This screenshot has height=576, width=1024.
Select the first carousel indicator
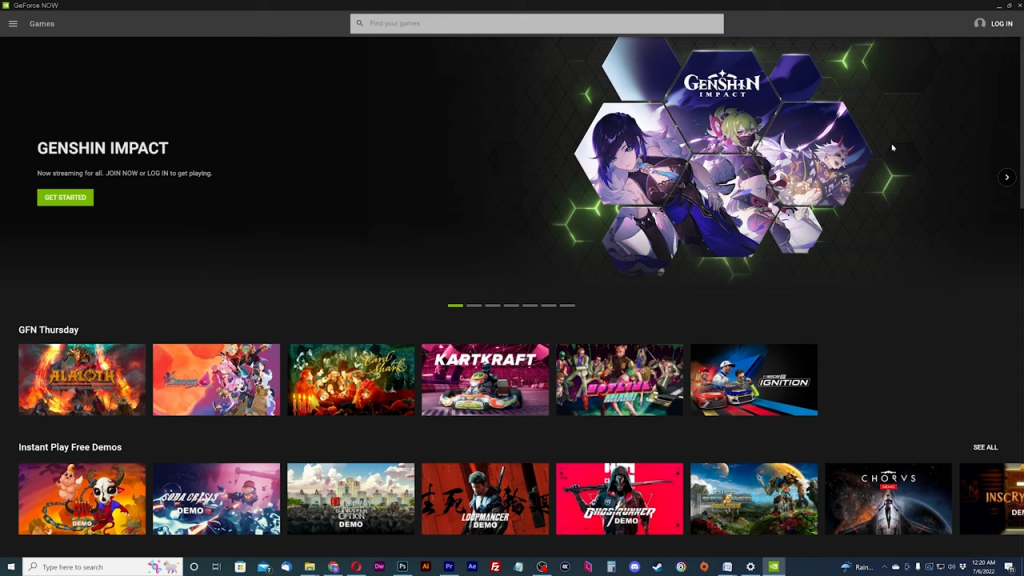coord(455,305)
